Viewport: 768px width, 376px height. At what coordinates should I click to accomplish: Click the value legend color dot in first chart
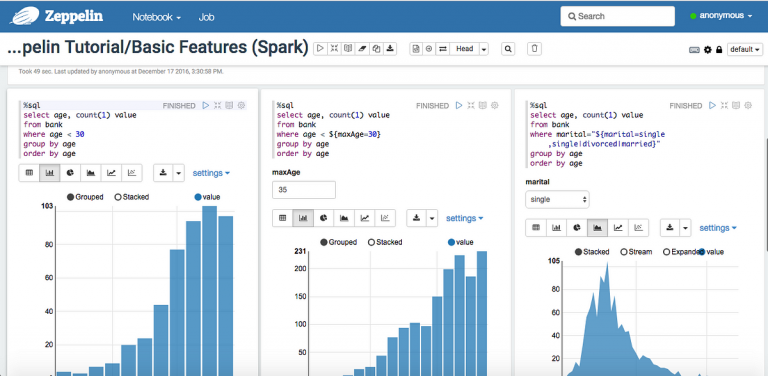198,197
